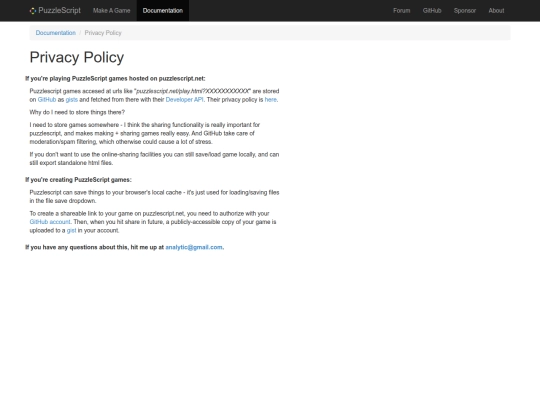Open the Forum nav link
The image size is (540, 405).
pos(402,11)
